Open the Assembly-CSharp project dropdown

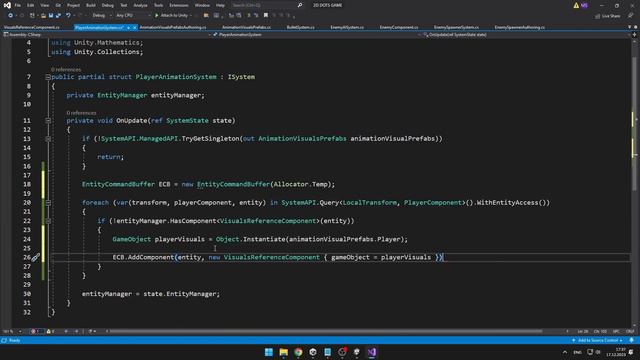tap(108, 35)
